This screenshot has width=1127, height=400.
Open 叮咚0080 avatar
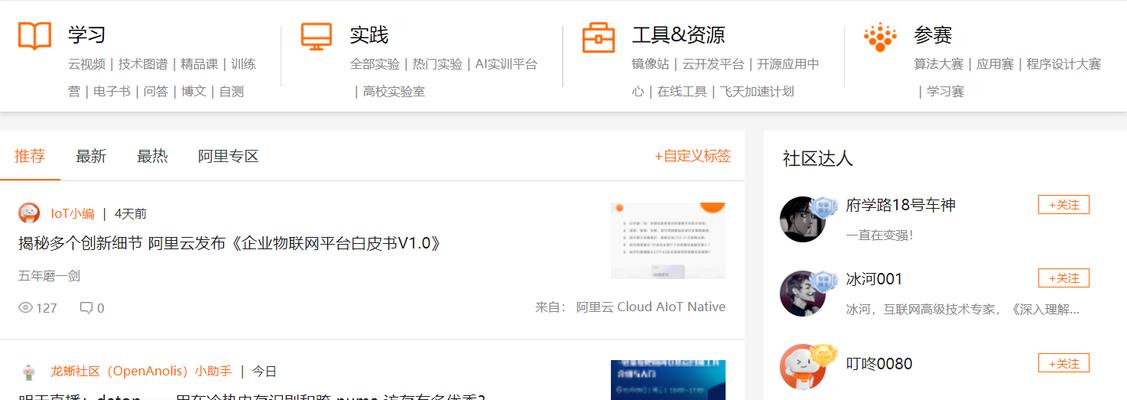802,366
